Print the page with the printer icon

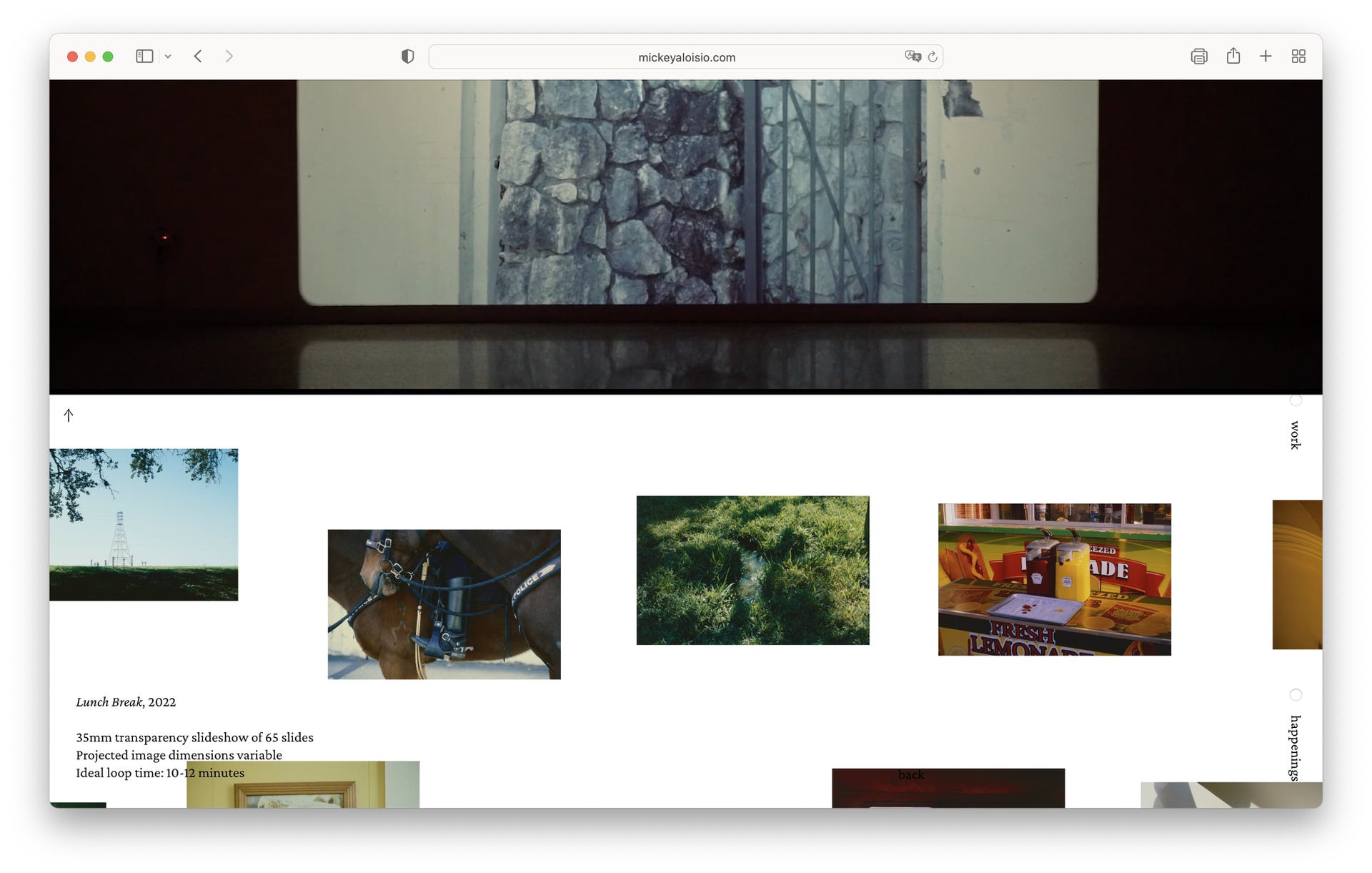[x=1198, y=56]
